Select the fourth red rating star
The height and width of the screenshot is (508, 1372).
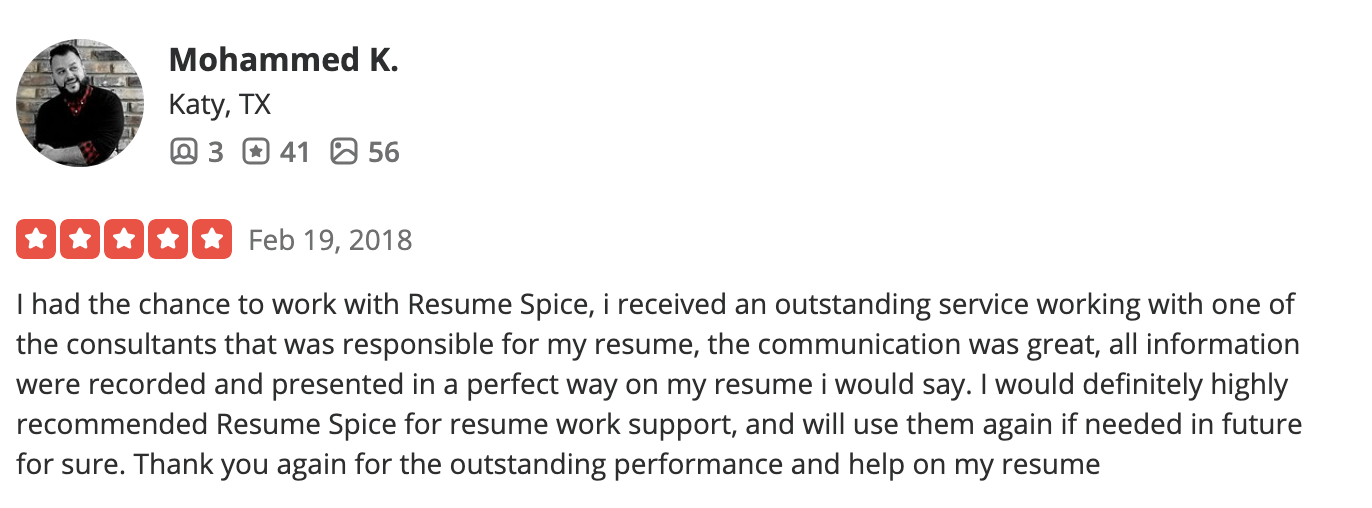point(168,240)
